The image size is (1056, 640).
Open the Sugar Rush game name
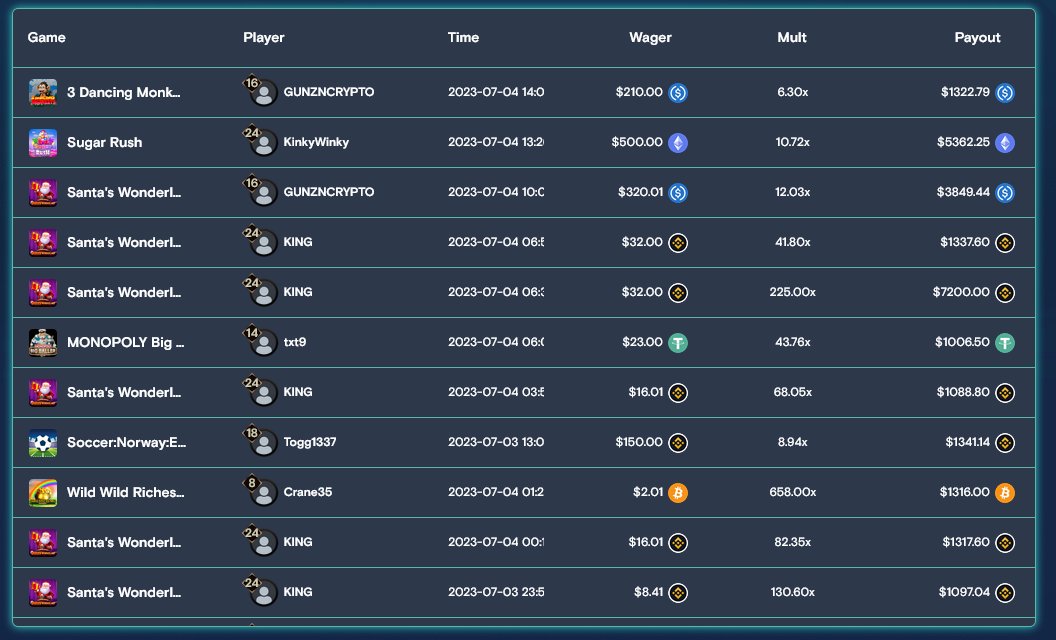pos(104,142)
